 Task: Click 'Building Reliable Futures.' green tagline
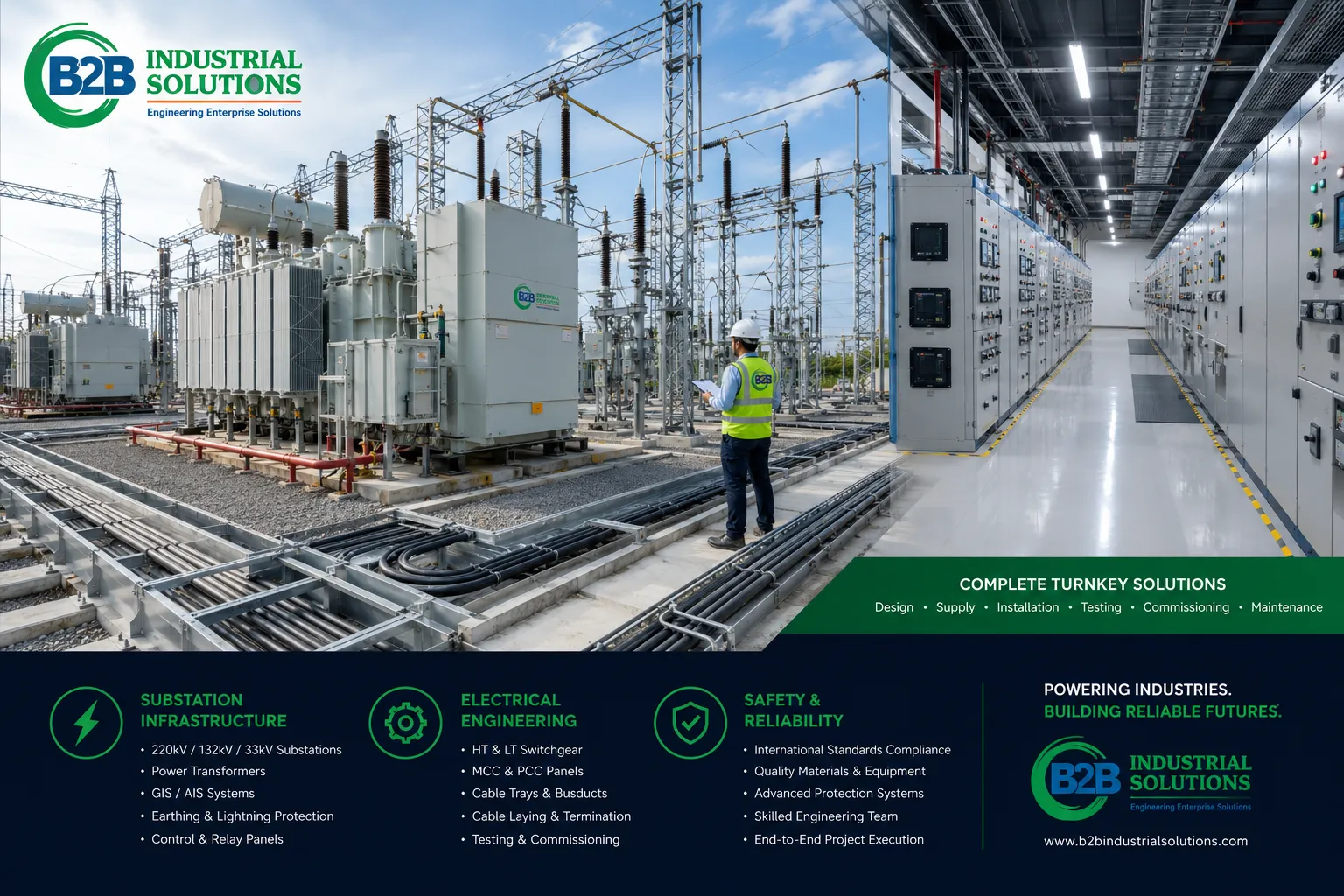click(1162, 711)
